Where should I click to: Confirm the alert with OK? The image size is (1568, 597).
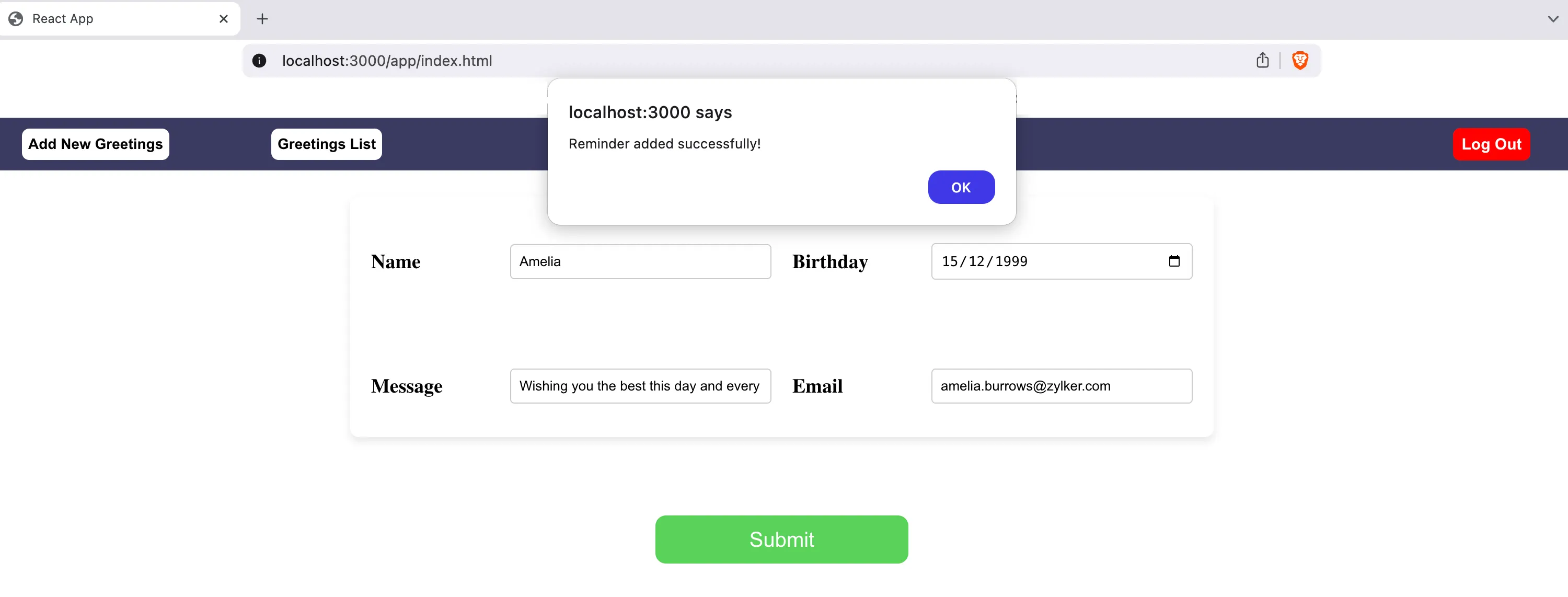[961, 188]
